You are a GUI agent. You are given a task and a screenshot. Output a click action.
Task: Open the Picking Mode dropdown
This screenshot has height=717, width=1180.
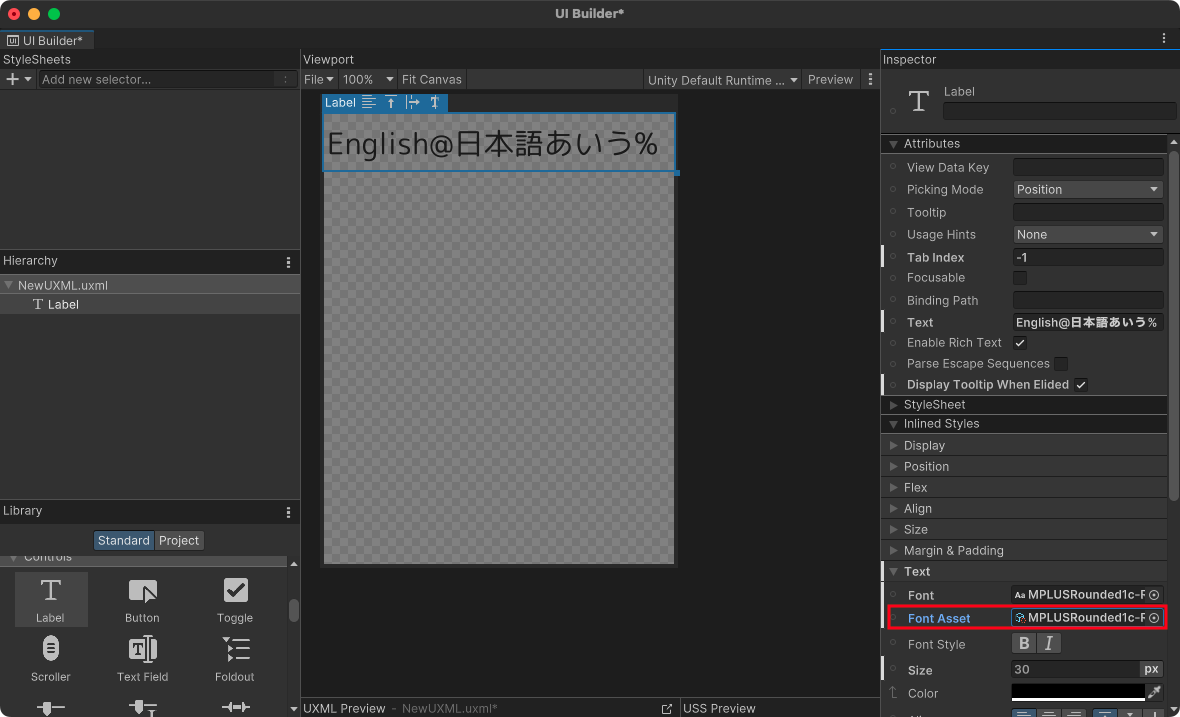click(x=1088, y=190)
